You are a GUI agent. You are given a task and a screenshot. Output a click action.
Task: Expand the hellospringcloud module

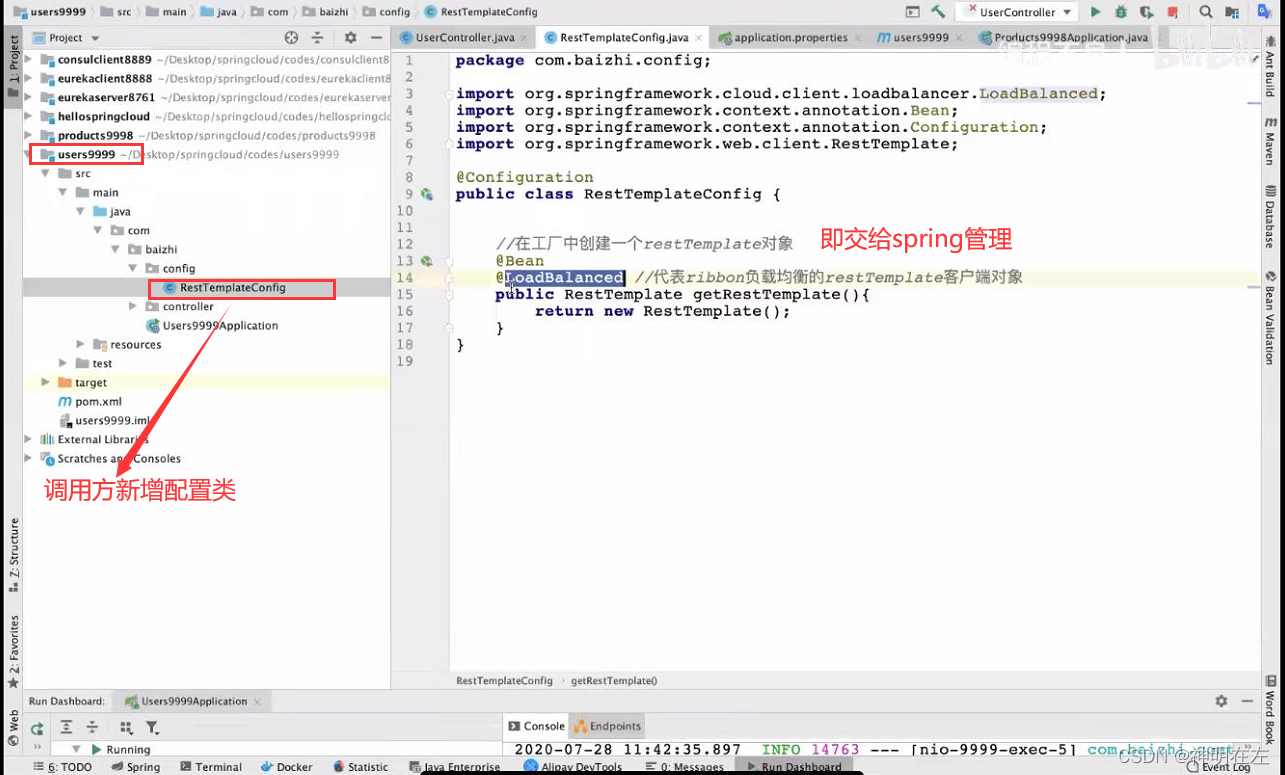[x=28, y=116]
